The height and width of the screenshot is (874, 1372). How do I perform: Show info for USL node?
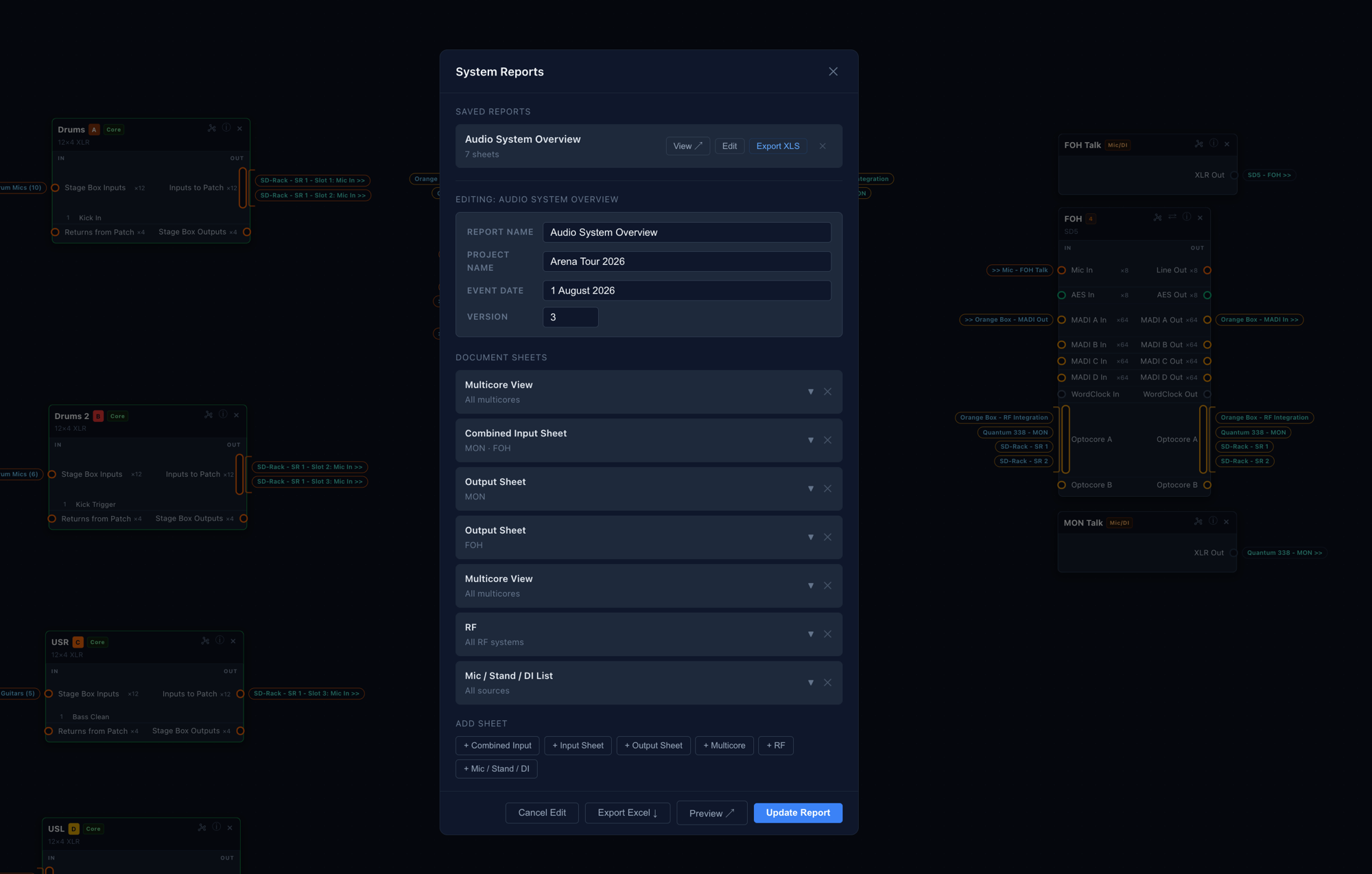point(216,827)
